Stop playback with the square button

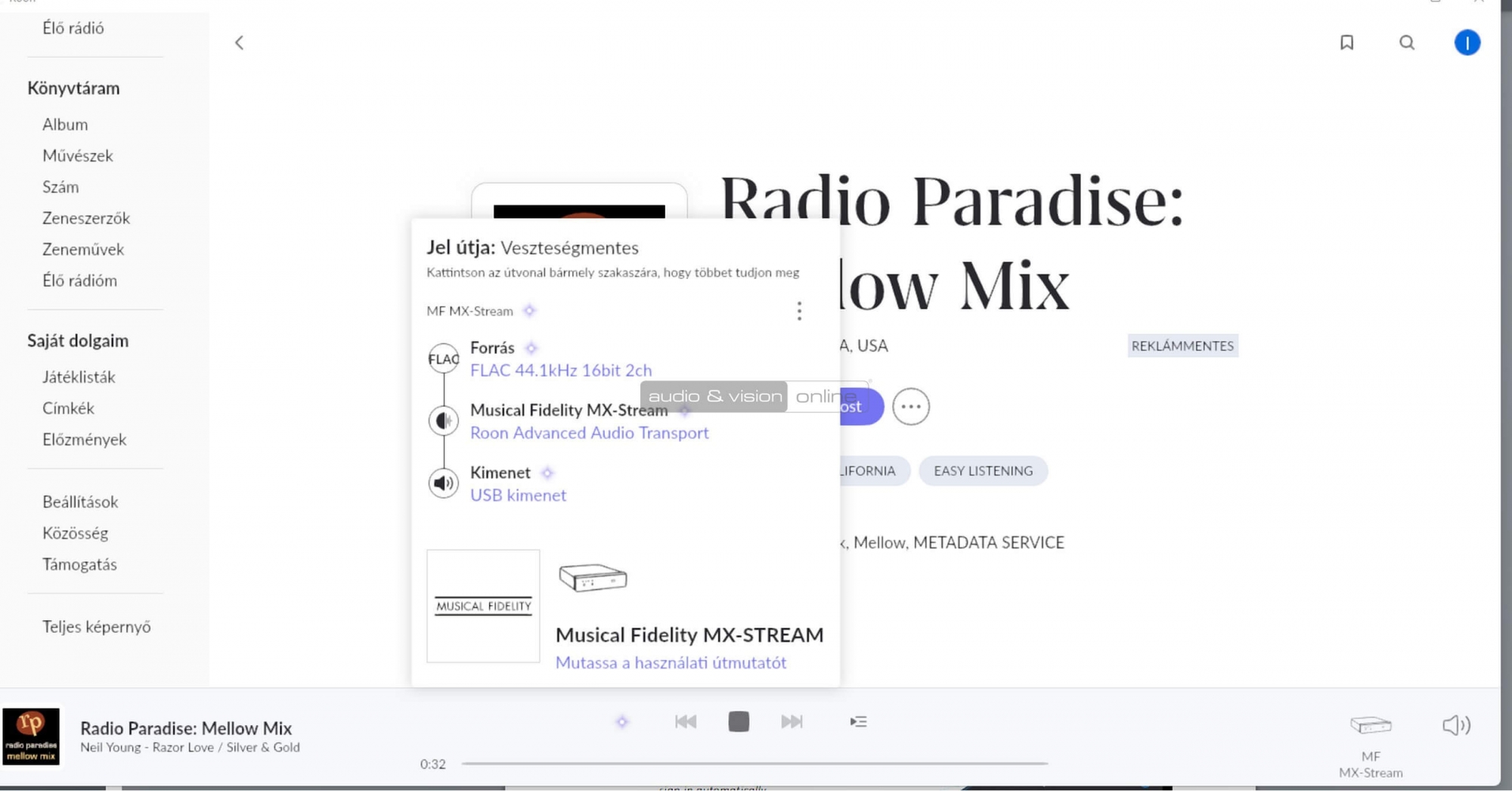click(x=739, y=722)
